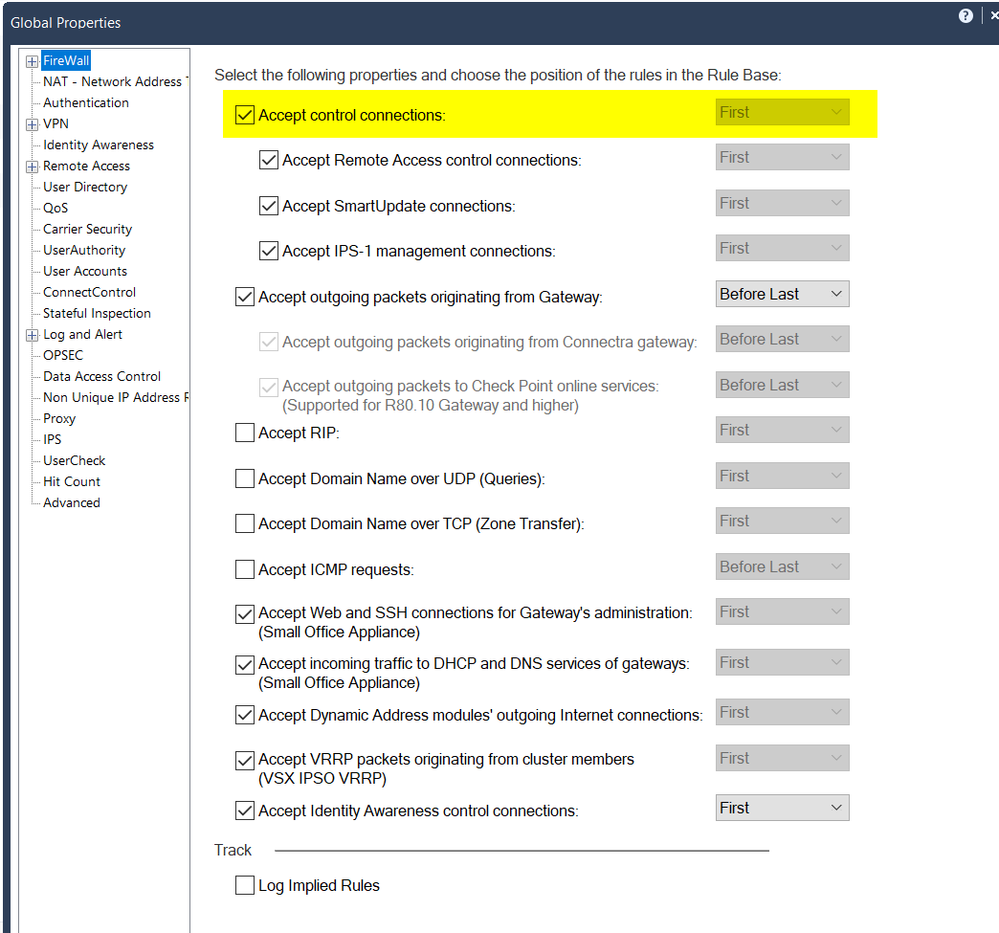Open position dropdown for Domain Name over TCP
Image resolution: width=999 pixels, height=933 pixels.
pos(782,521)
